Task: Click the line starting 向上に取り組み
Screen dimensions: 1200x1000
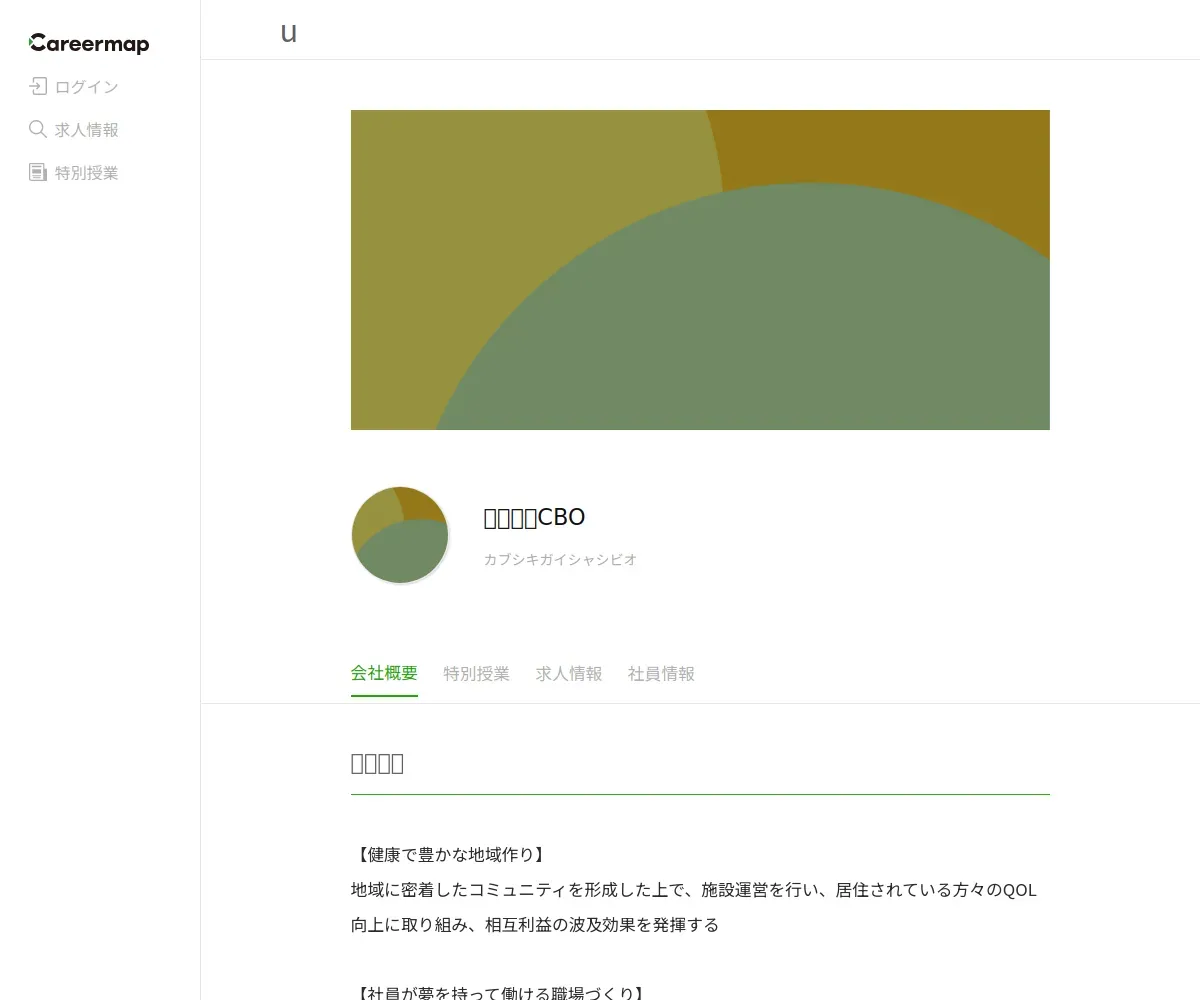Action: click(x=535, y=925)
